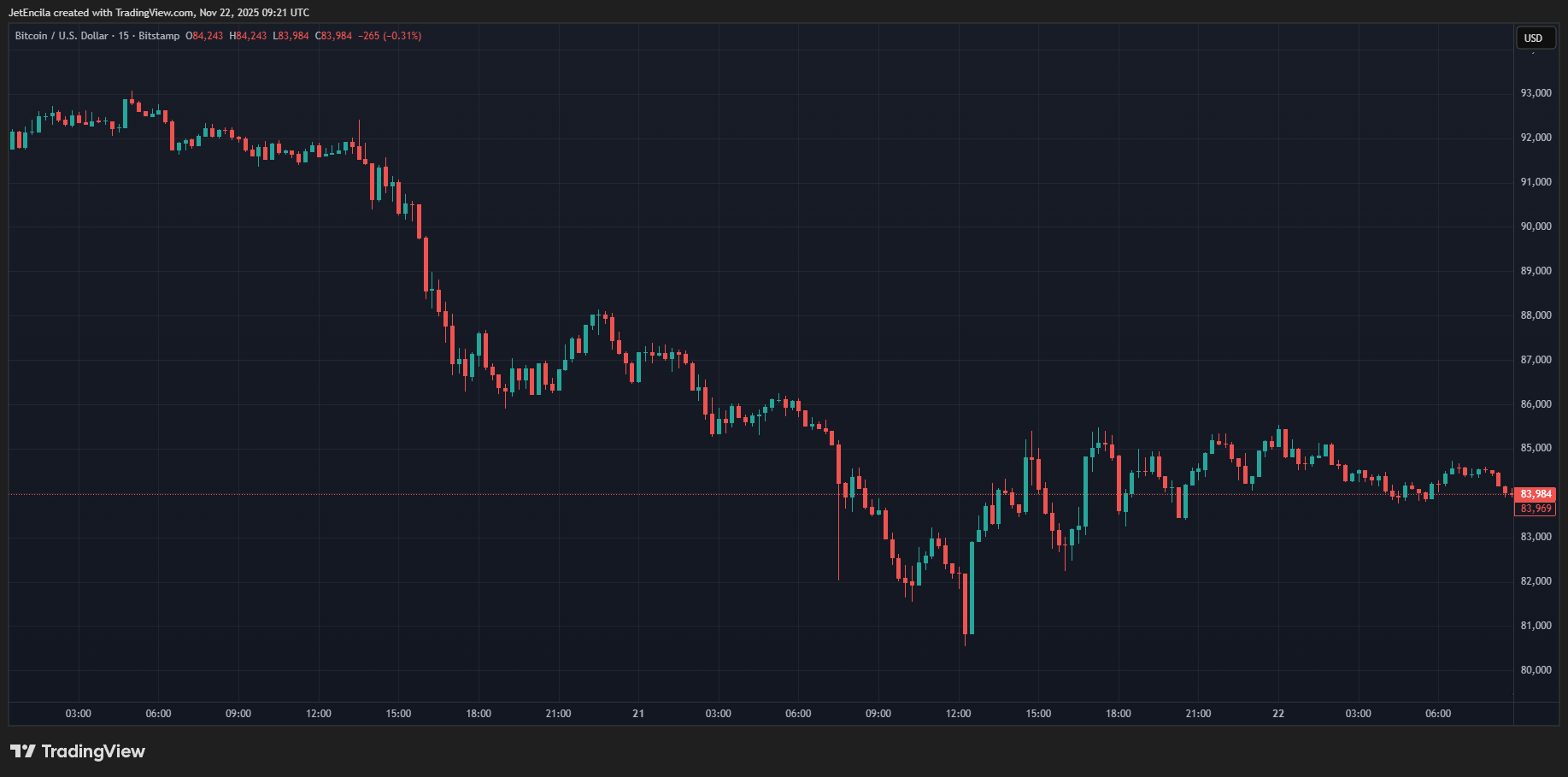The width and height of the screenshot is (1568, 777).
Task: Click the open value O84,243 in legend
Action: (x=204, y=36)
